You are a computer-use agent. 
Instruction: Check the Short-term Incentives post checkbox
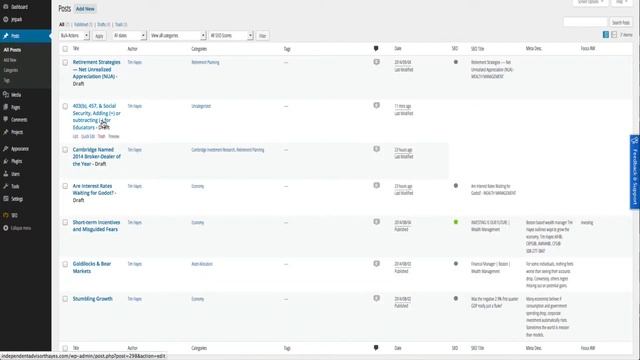65,222
